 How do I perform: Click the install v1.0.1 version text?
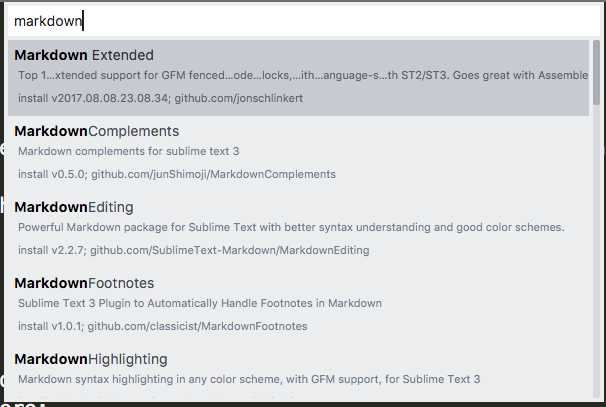50,326
